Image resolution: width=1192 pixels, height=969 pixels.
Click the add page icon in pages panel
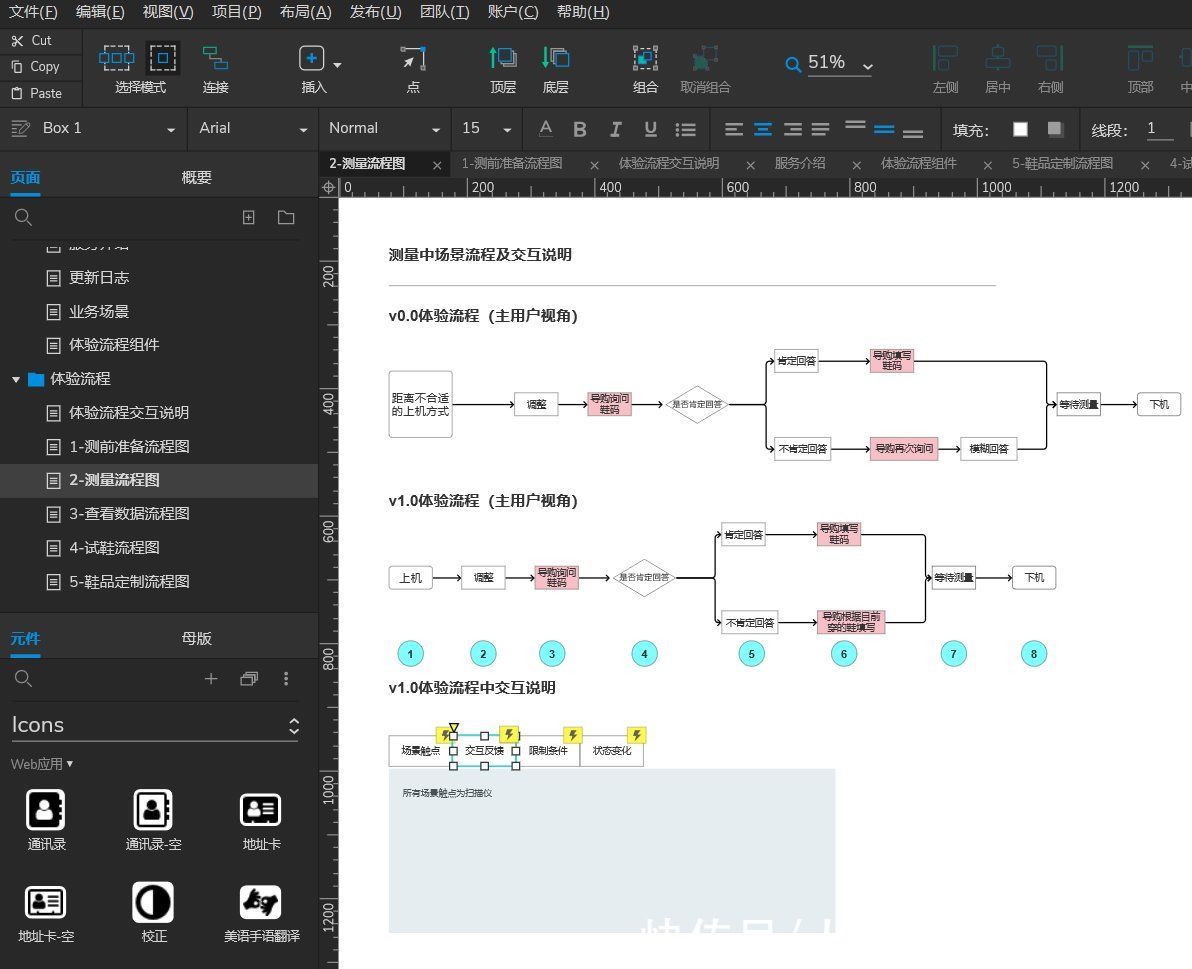(x=249, y=217)
